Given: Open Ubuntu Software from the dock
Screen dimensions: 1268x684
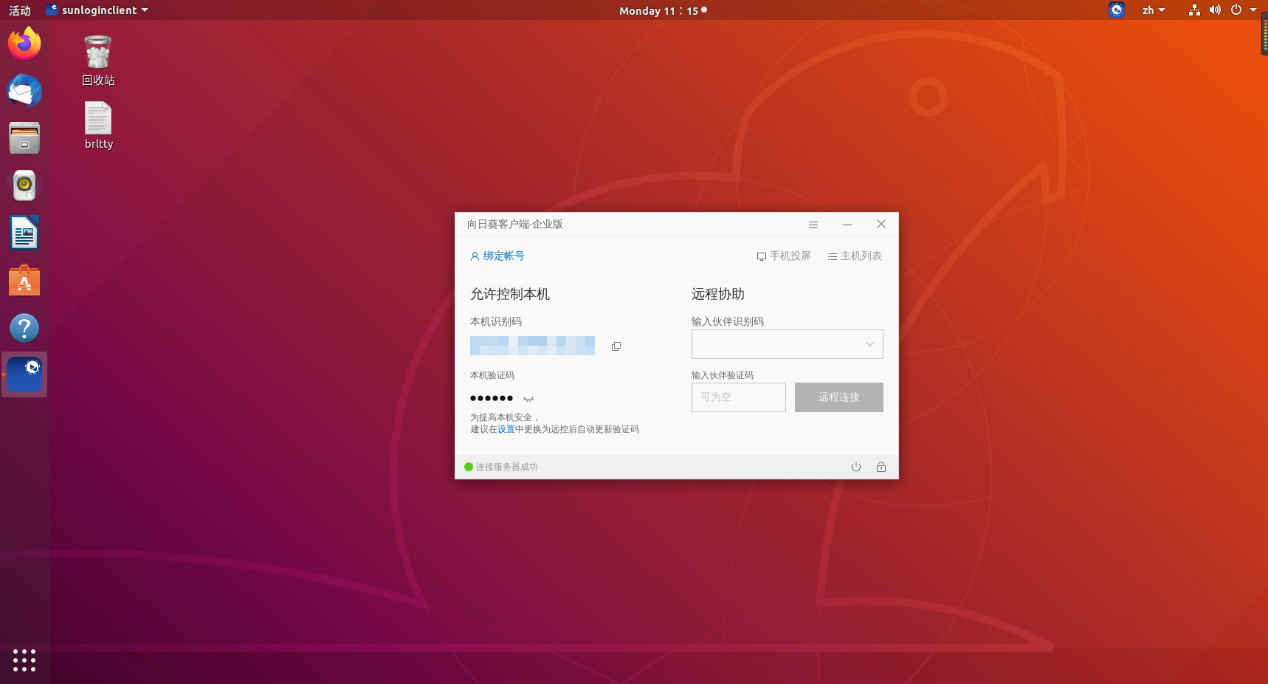Looking at the screenshot, I should click(x=24, y=281).
